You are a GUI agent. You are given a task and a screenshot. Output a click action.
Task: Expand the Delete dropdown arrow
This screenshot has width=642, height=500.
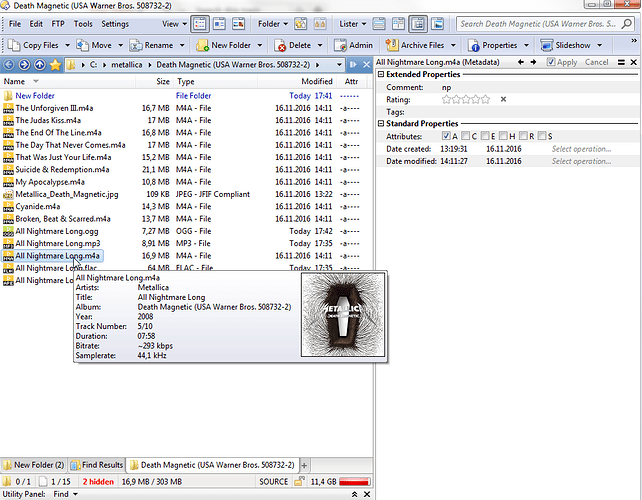point(320,45)
